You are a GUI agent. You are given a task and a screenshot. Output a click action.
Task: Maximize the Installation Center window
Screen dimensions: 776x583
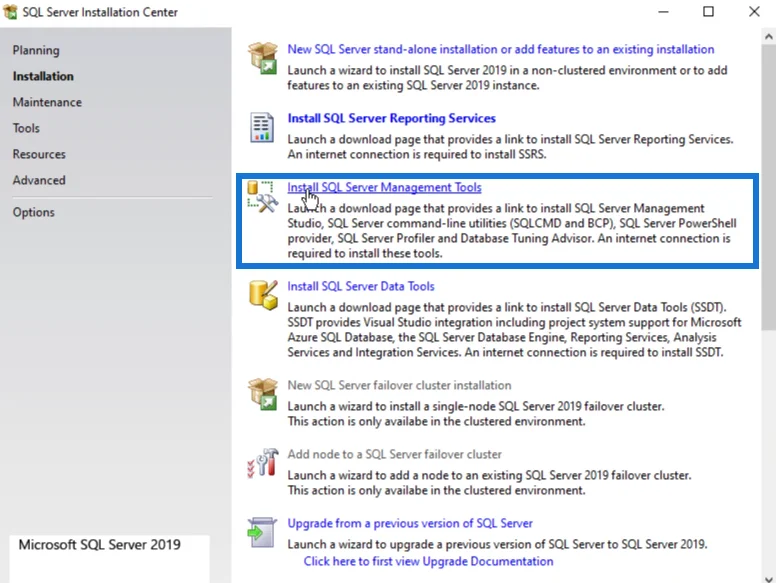tap(708, 11)
